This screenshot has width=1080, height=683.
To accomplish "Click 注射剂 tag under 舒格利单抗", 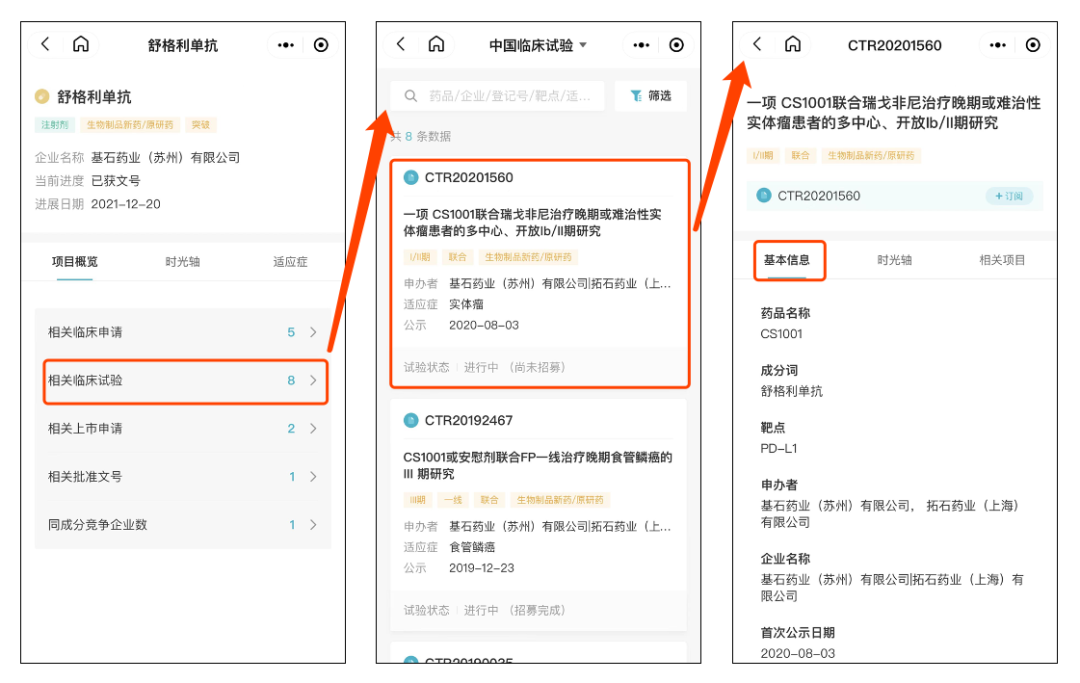I will [54, 125].
